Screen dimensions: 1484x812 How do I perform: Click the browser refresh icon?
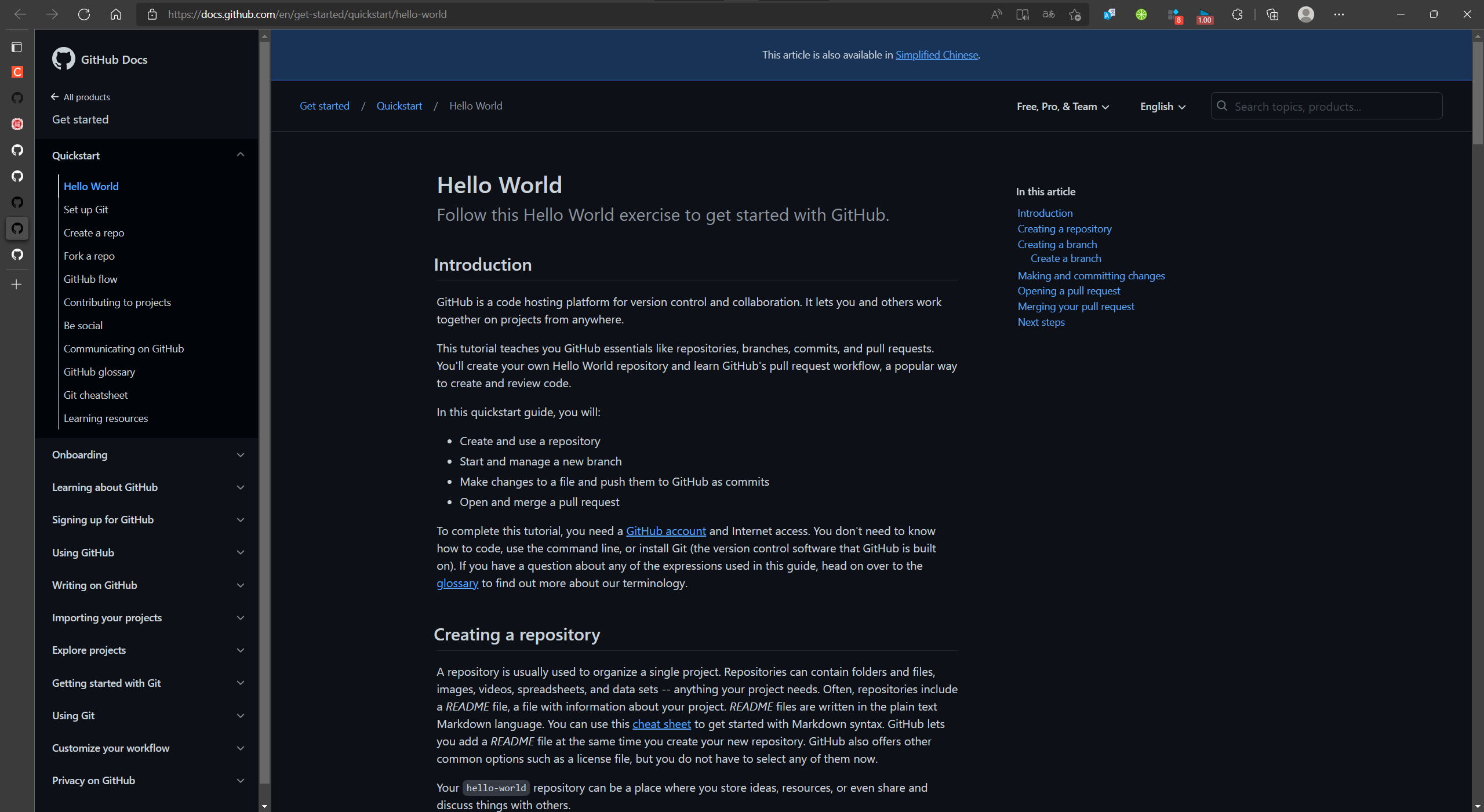(84, 14)
